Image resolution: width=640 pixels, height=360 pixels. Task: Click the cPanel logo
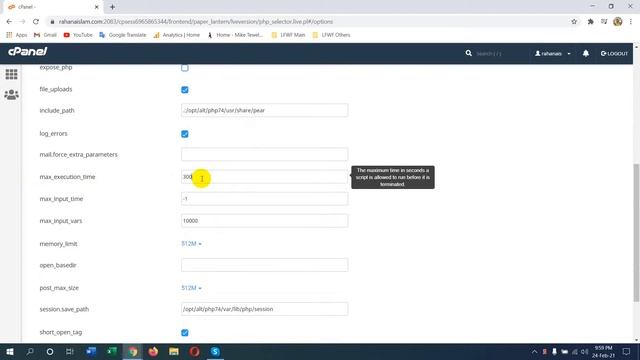click(28, 52)
